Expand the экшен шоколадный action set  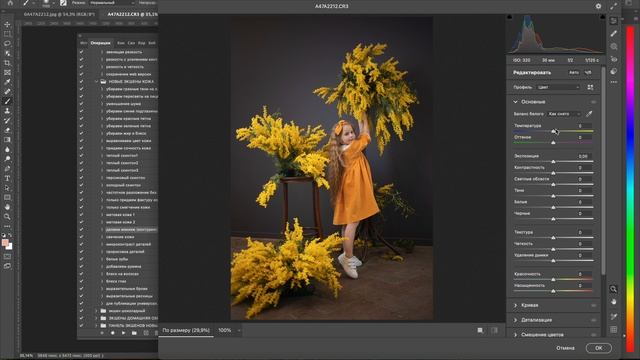click(x=97, y=311)
